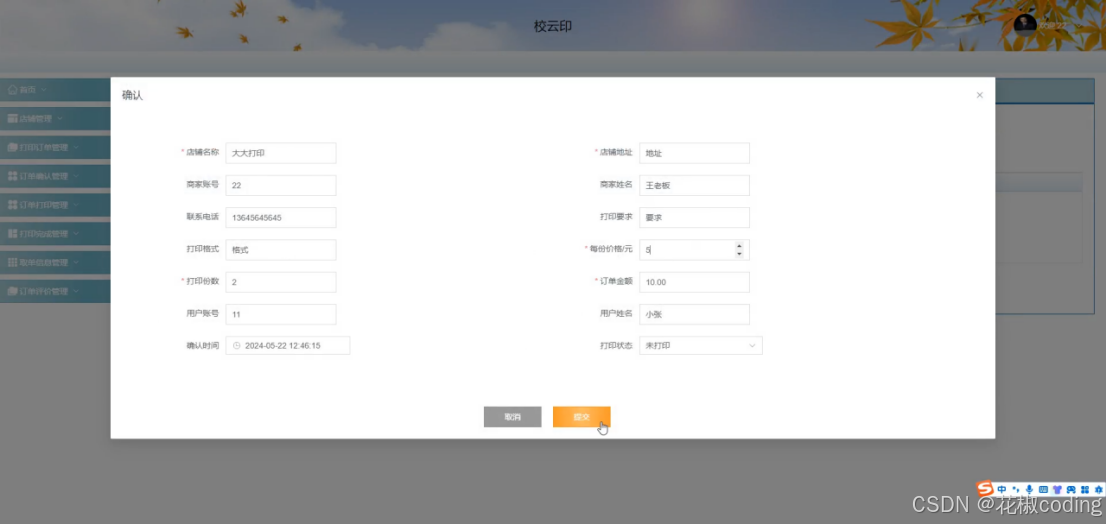The height and width of the screenshot is (525, 1106).
Task: Click the 打印格式 input field
Action: tap(281, 250)
